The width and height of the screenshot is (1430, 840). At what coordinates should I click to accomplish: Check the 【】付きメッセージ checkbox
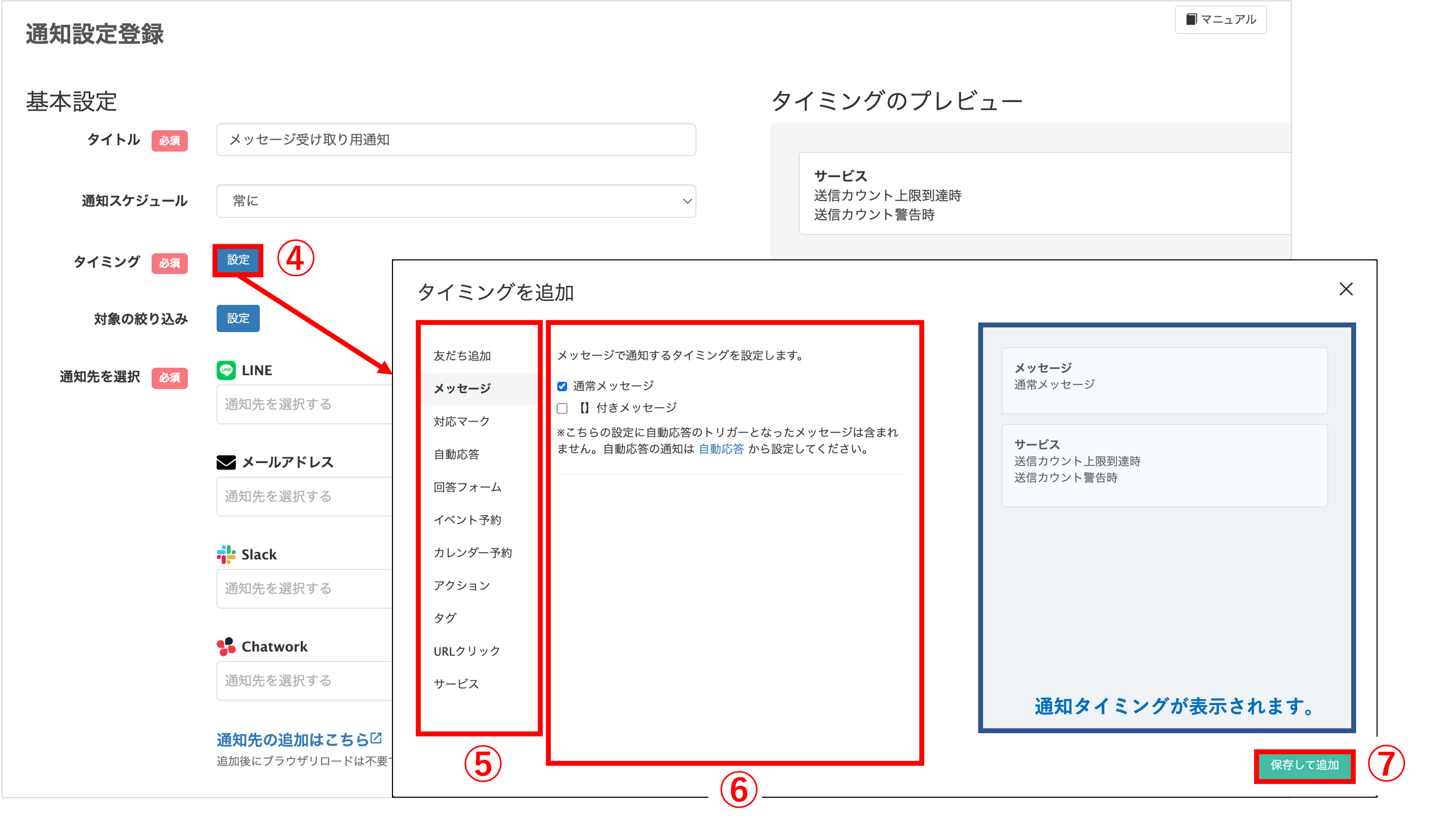(562, 408)
